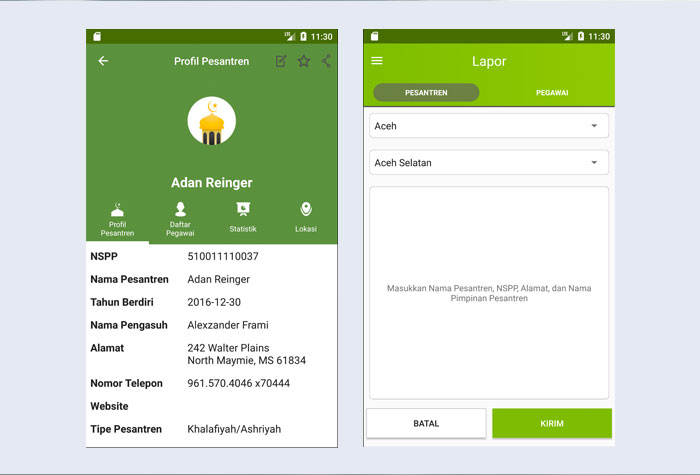
Task: Tap the back arrow in Profil Pesantren
Action: coord(103,61)
